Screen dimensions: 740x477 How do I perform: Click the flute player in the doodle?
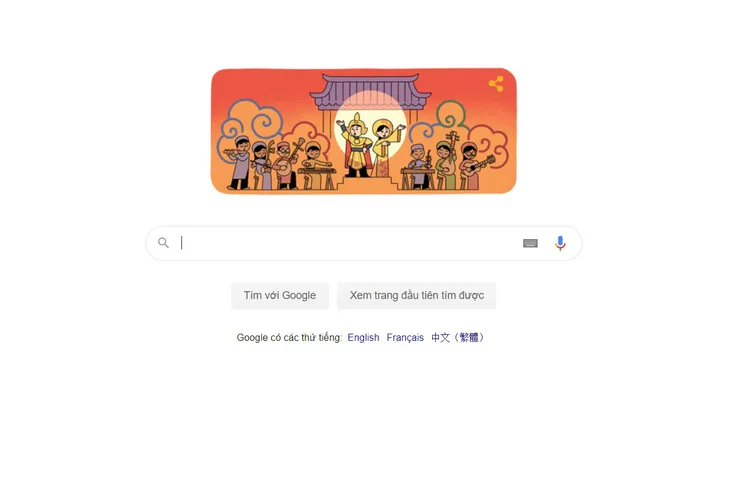[240, 163]
